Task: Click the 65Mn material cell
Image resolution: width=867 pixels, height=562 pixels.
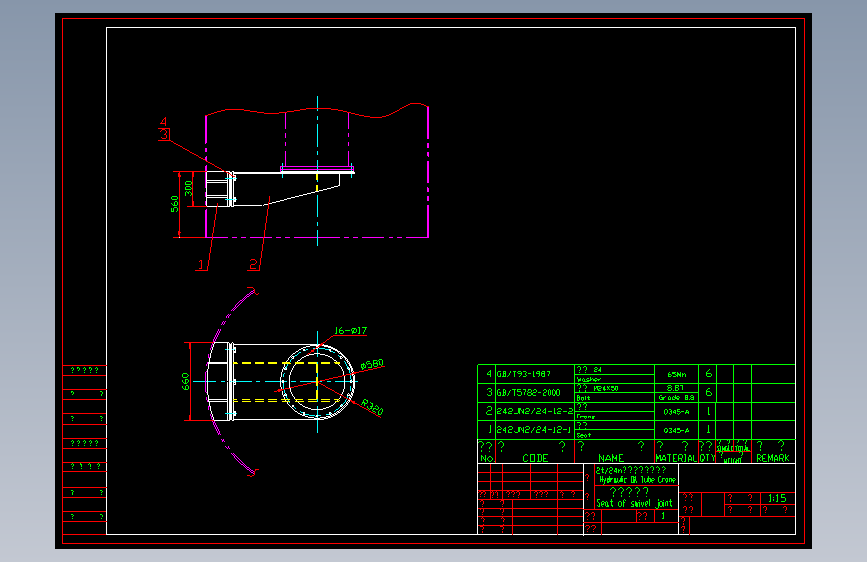Action: (x=676, y=374)
